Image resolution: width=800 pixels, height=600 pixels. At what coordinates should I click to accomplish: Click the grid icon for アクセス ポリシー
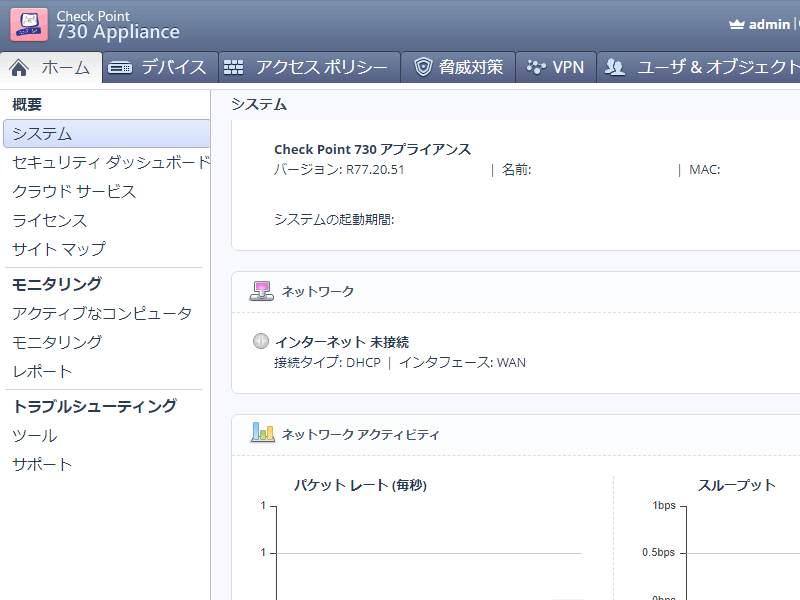(x=233, y=68)
